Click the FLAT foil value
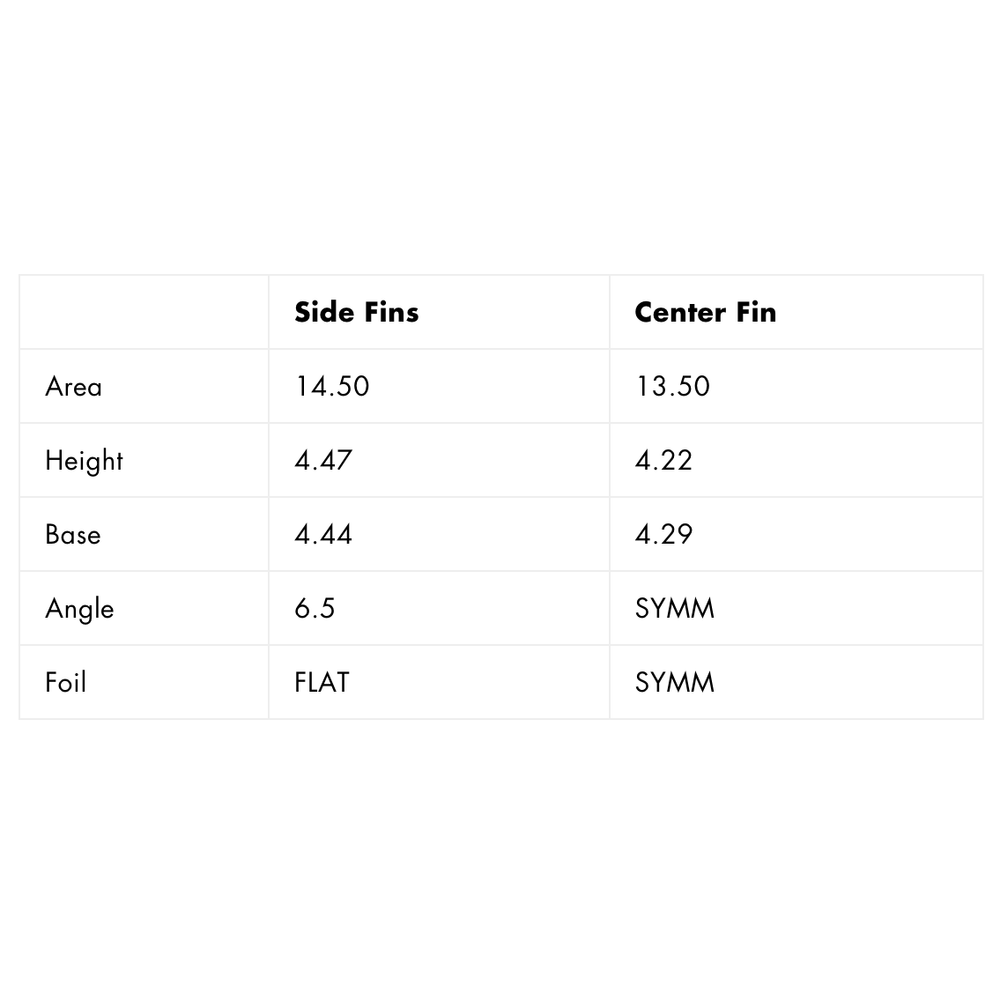The height and width of the screenshot is (1001, 1000). click(322, 682)
